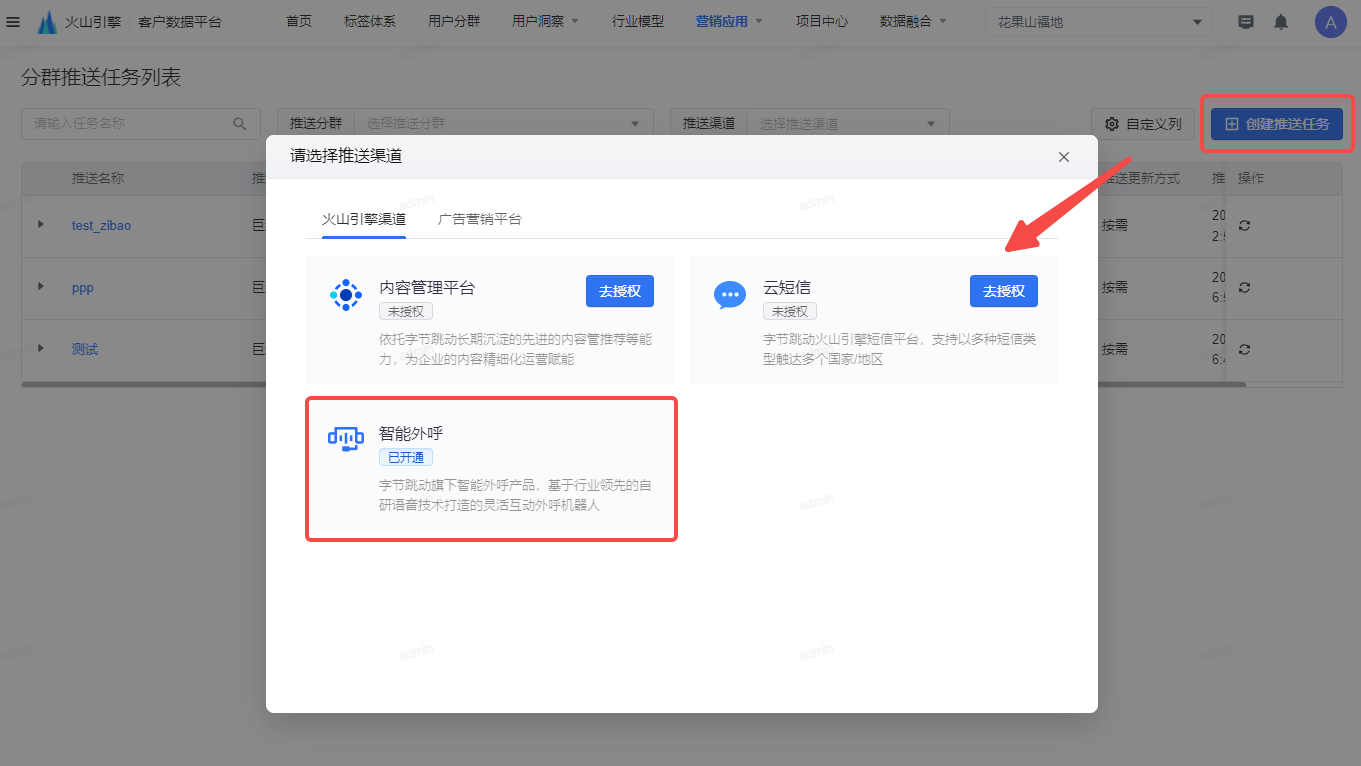
Task: Open the 行业模型 menu item
Action: 638,21
